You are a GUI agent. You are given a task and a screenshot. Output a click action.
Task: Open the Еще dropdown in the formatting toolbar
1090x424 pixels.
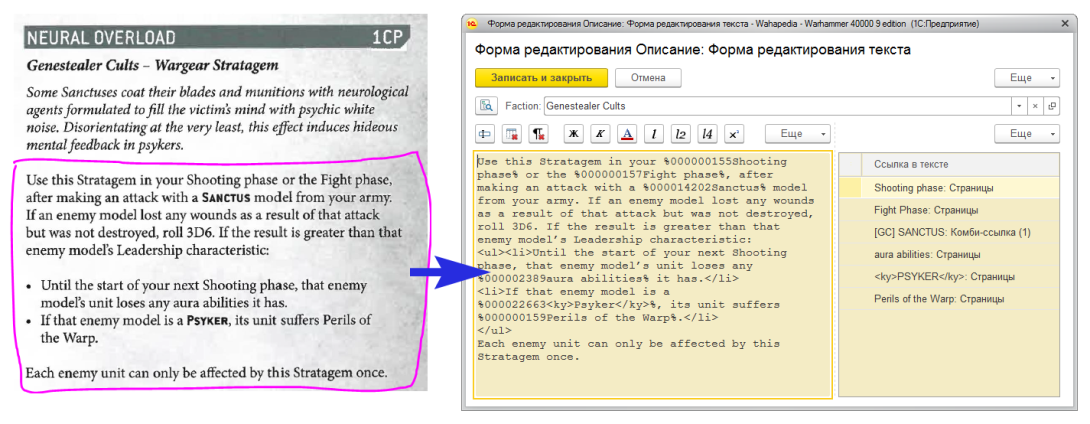click(797, 133)
